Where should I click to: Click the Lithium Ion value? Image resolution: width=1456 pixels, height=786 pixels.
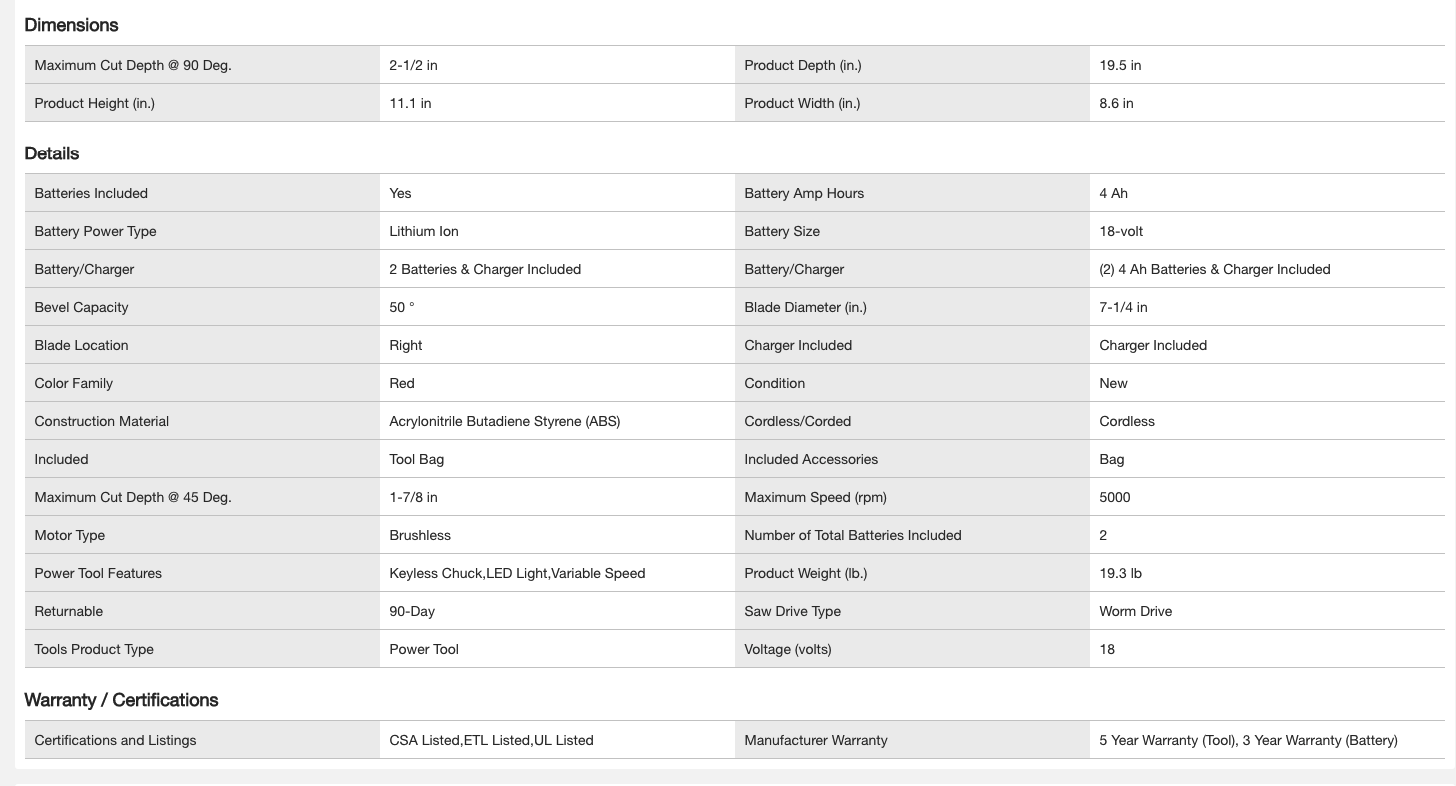tap(424, 231)
